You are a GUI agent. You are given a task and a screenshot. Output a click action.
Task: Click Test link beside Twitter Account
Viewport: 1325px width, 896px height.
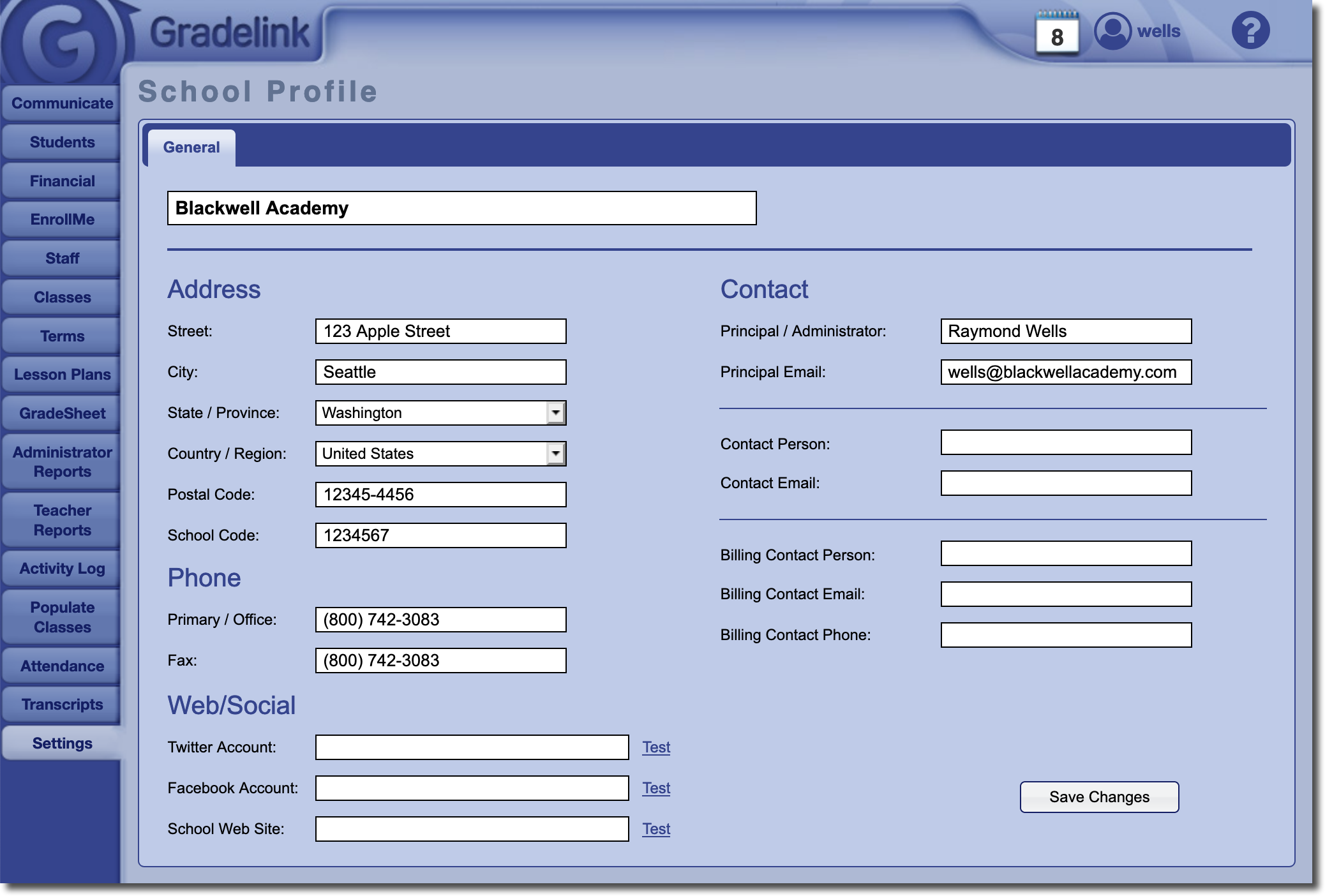tap(656, 747)
